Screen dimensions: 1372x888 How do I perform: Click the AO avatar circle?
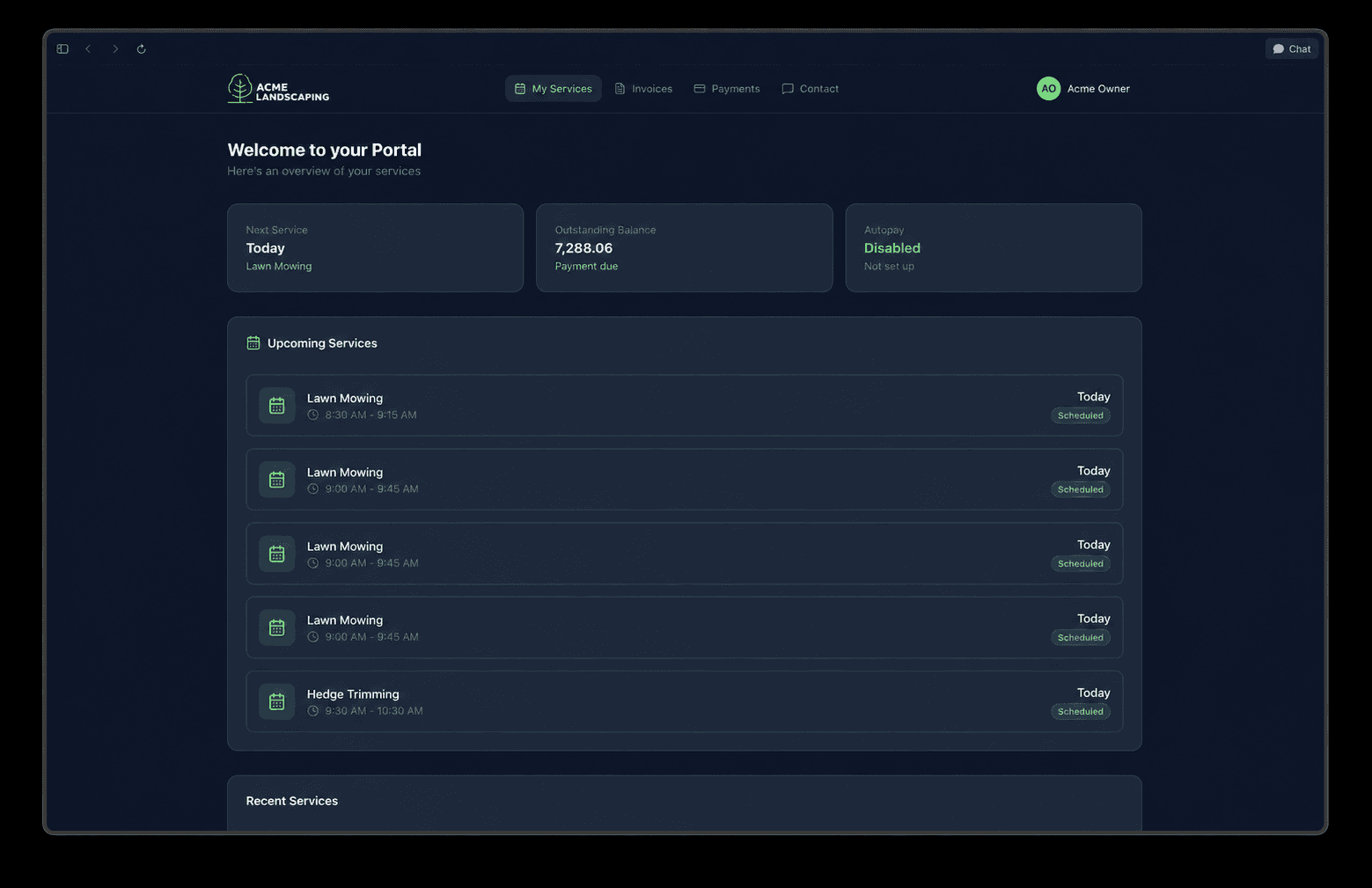point(1048,89)
